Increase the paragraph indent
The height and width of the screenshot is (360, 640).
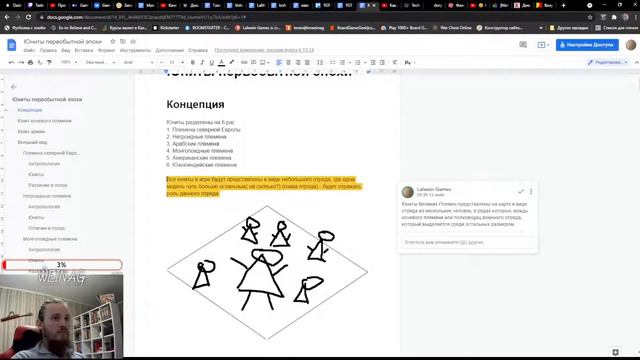click(x=382, y=62)
